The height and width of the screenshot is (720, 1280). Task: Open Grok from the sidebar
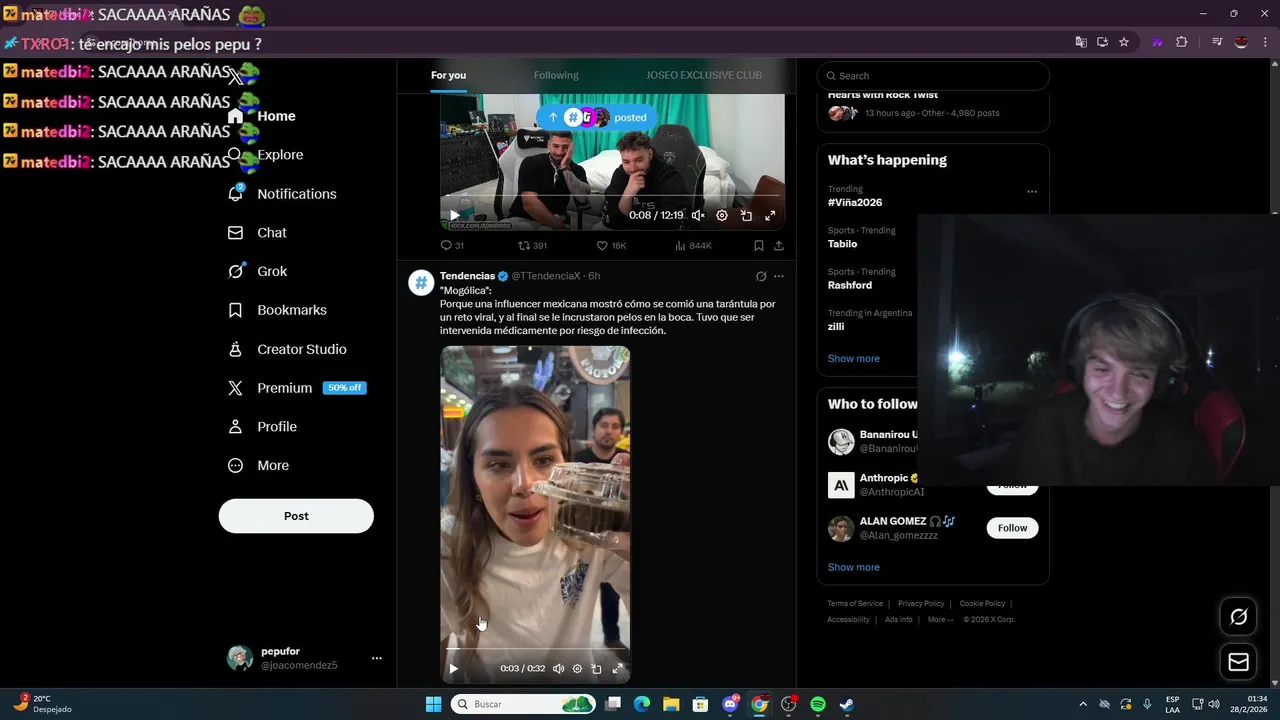click(258, 271)
